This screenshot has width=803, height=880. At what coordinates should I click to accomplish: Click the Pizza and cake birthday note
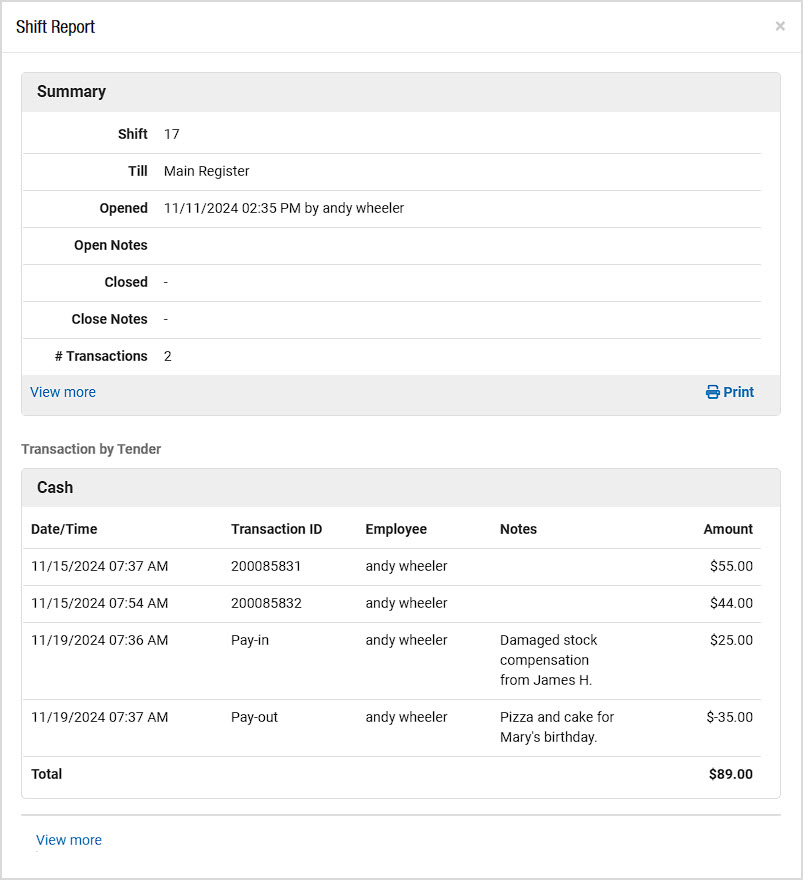(557, 727)
